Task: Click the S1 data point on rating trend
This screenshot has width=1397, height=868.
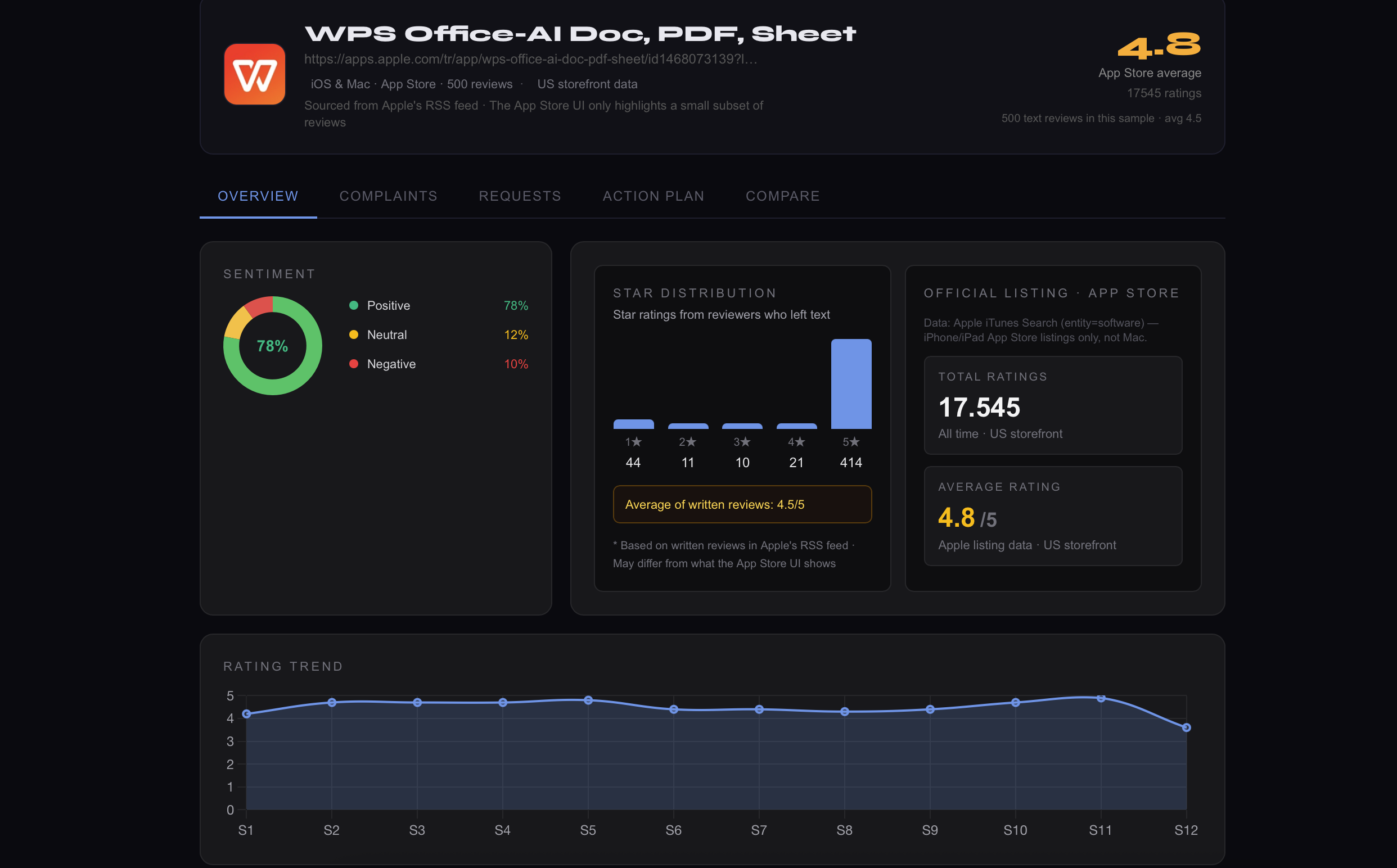Action: point(246,713)
